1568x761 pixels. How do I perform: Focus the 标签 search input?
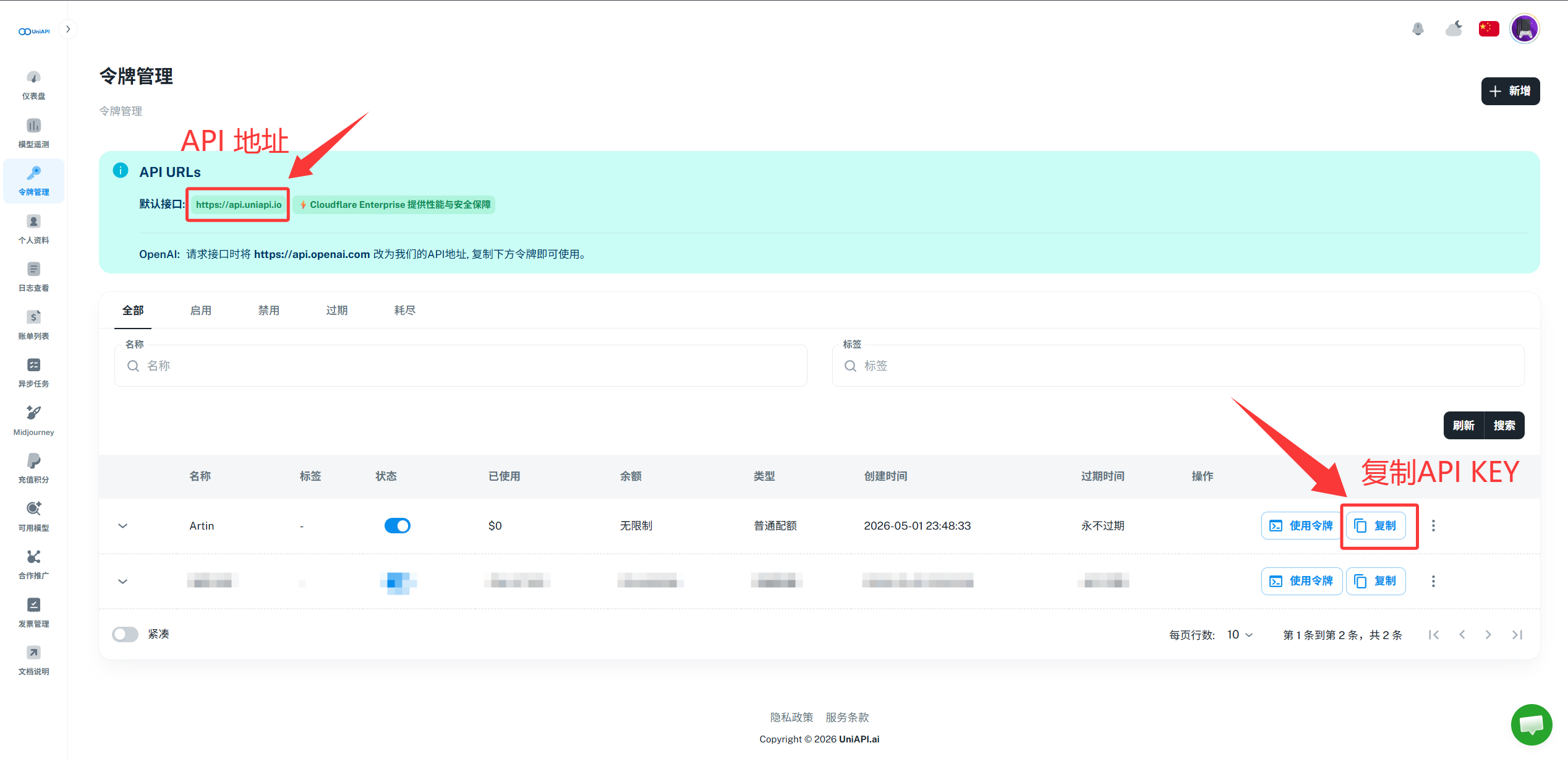pyautogui.click(x=1178, y=366)
